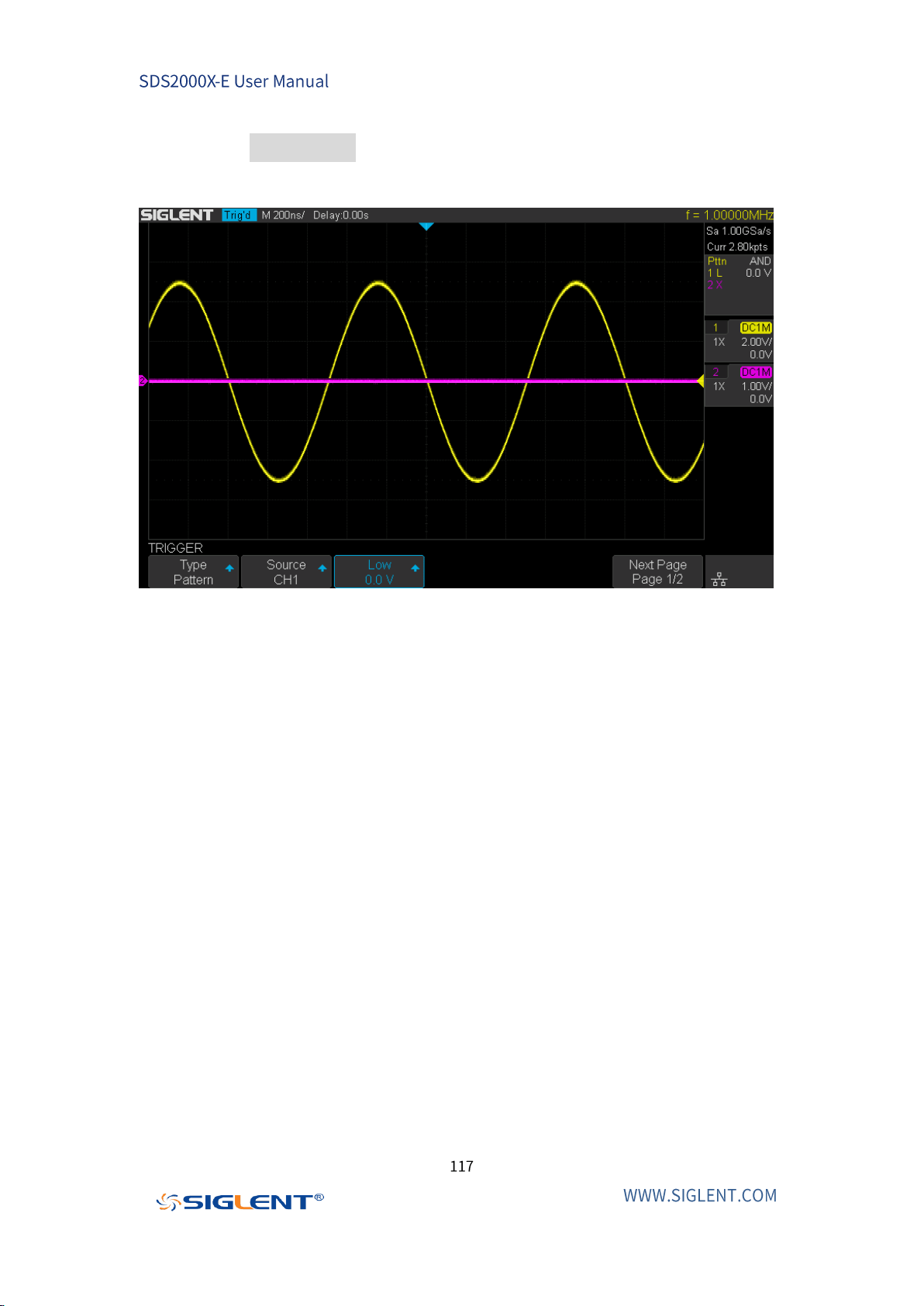Click the 1 L pattern setting text

[x=715, y=273]
